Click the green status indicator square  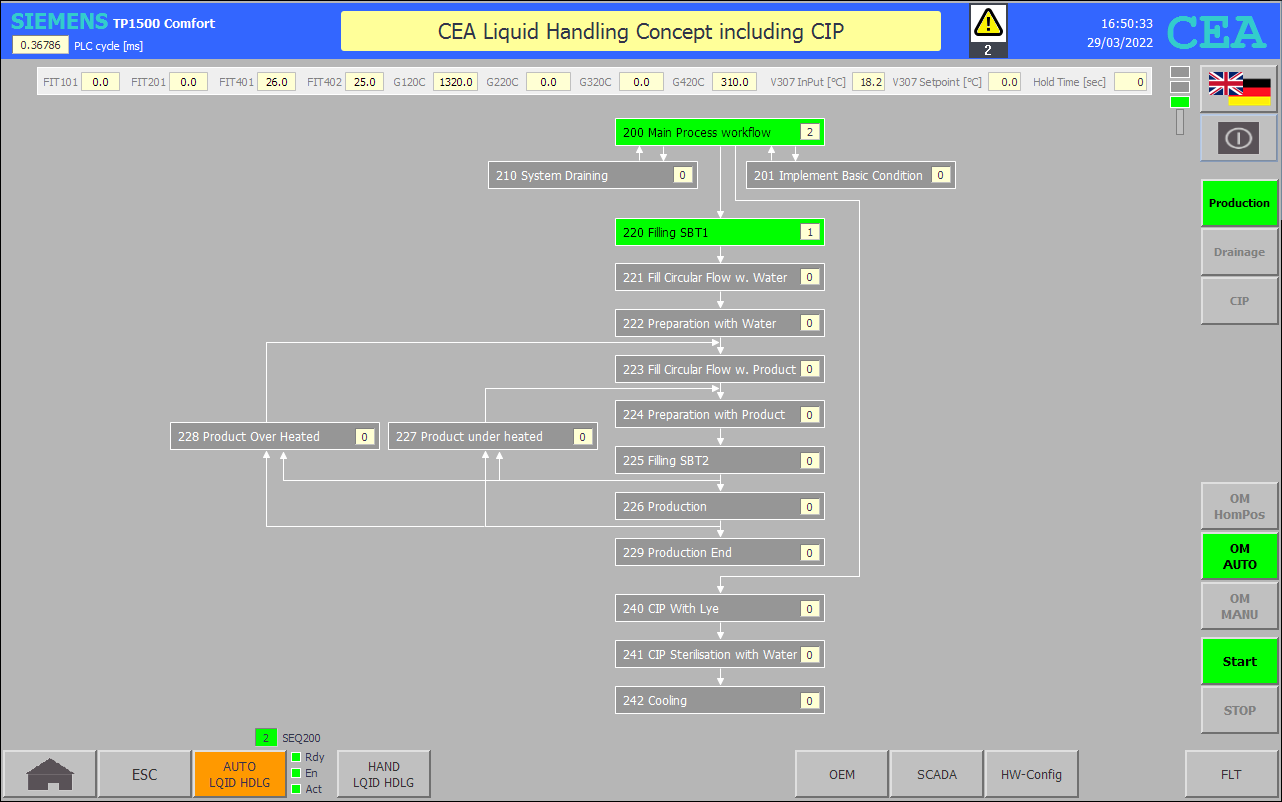tap(1180, 102)
